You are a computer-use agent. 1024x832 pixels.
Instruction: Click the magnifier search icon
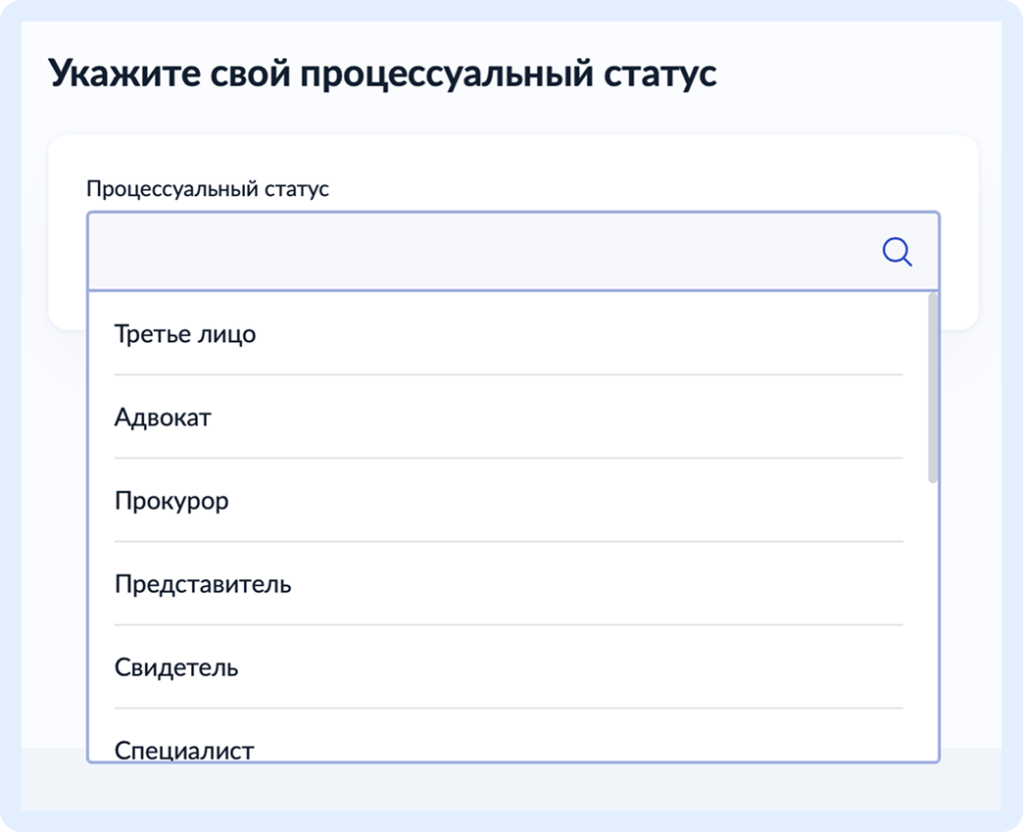tap(897, 252)
